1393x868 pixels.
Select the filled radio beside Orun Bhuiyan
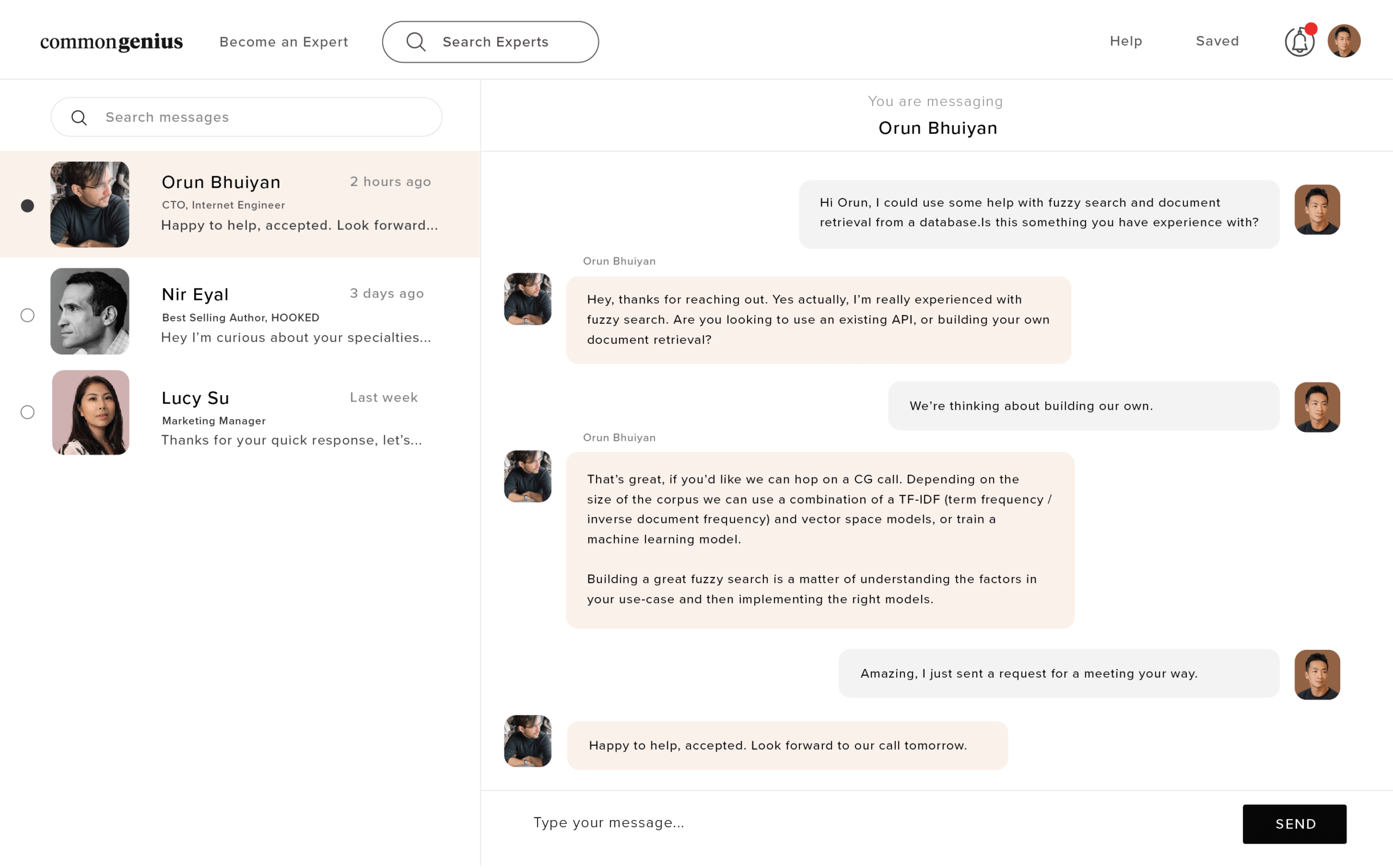[28, 206]
